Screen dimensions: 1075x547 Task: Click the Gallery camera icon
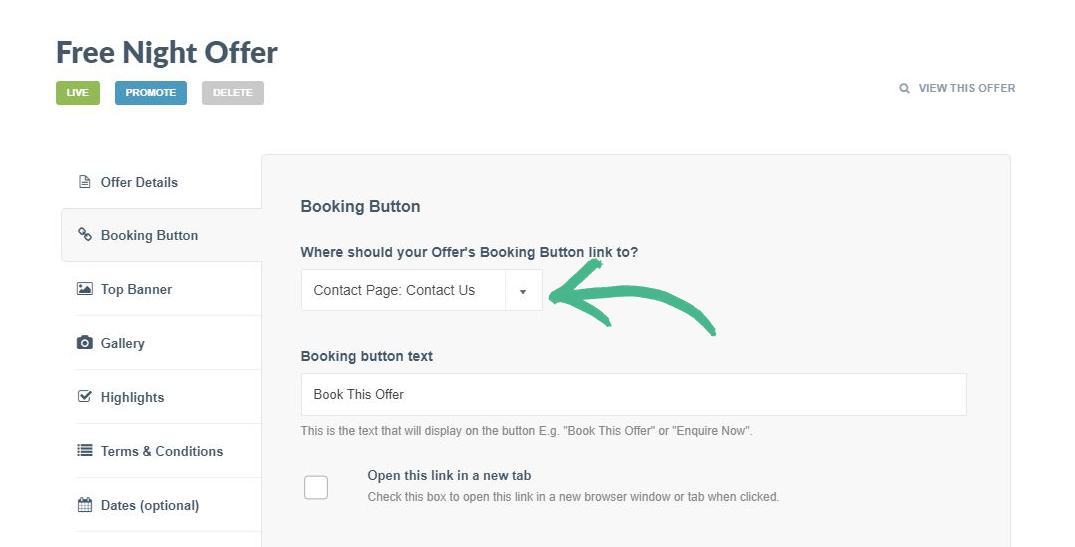coord(85,343)
